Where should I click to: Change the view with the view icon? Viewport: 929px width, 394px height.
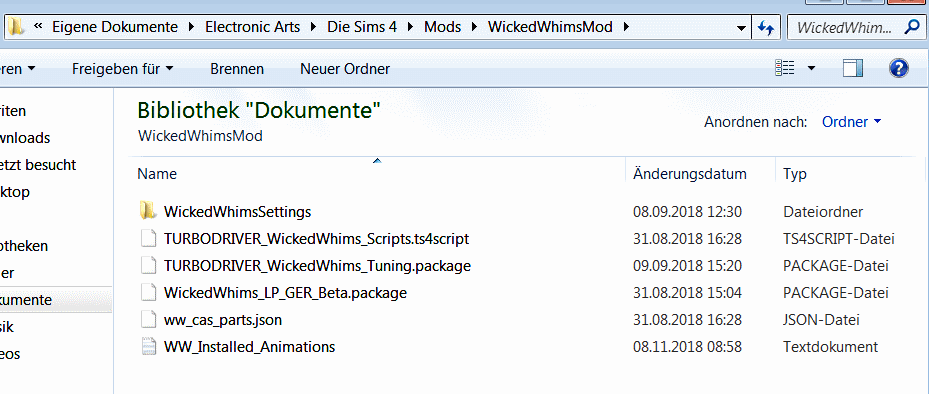point(784,68)
